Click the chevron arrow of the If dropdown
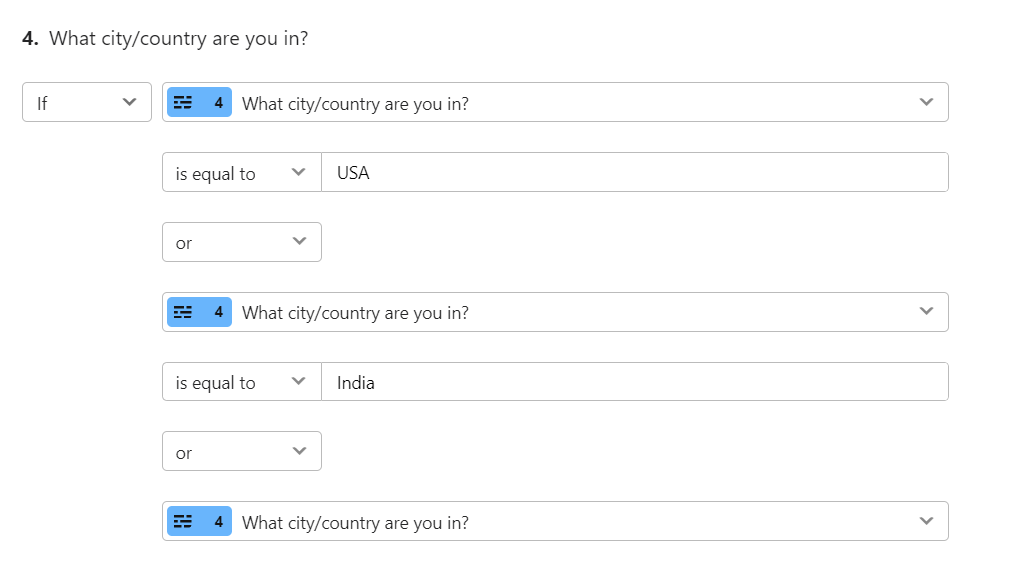 130,102
